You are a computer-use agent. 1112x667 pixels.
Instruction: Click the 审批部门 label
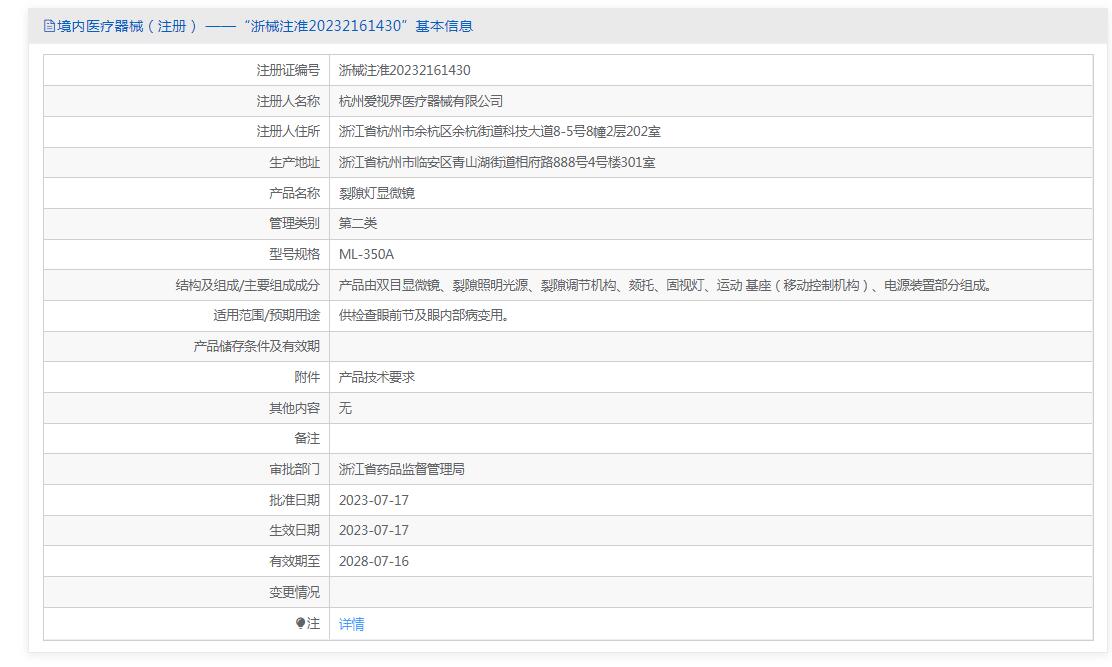pos(294,469)
